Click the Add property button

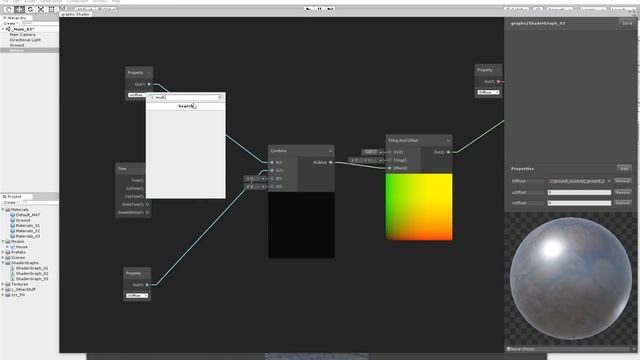pos(624,169)
